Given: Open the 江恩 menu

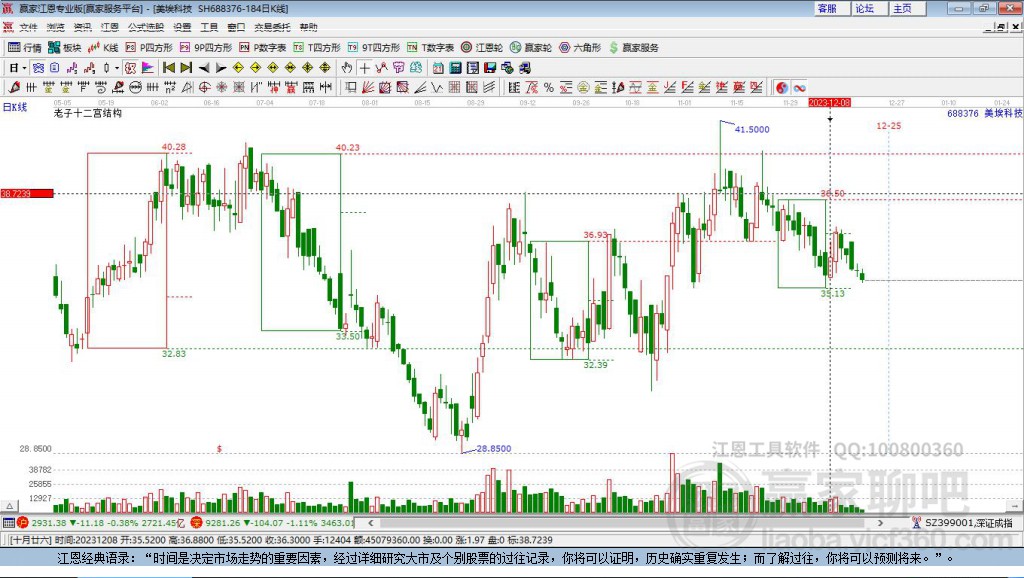Looking at the screenshot, I should tap(110, 27).
